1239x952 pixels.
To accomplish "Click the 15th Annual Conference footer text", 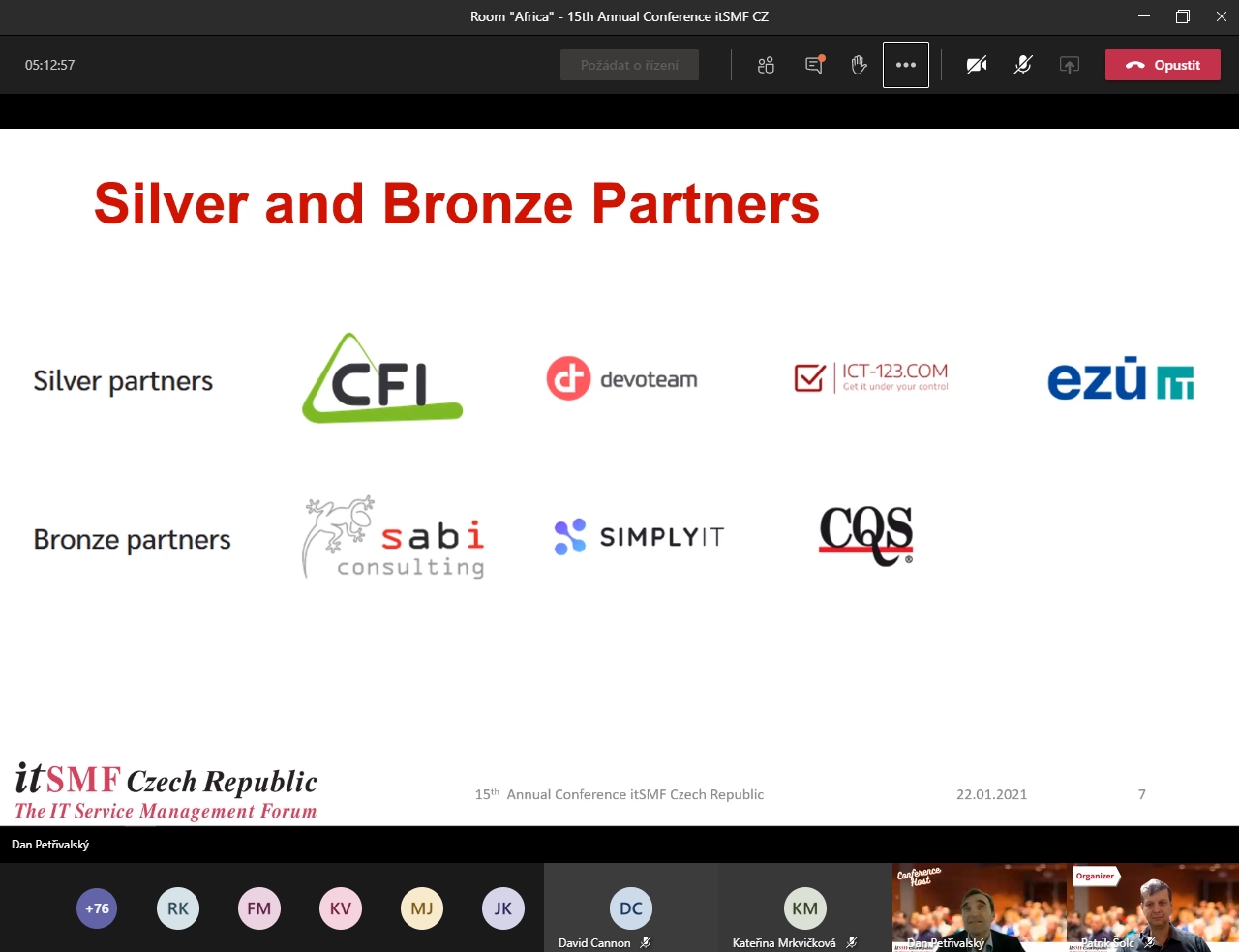I will [x=619, y=794].
